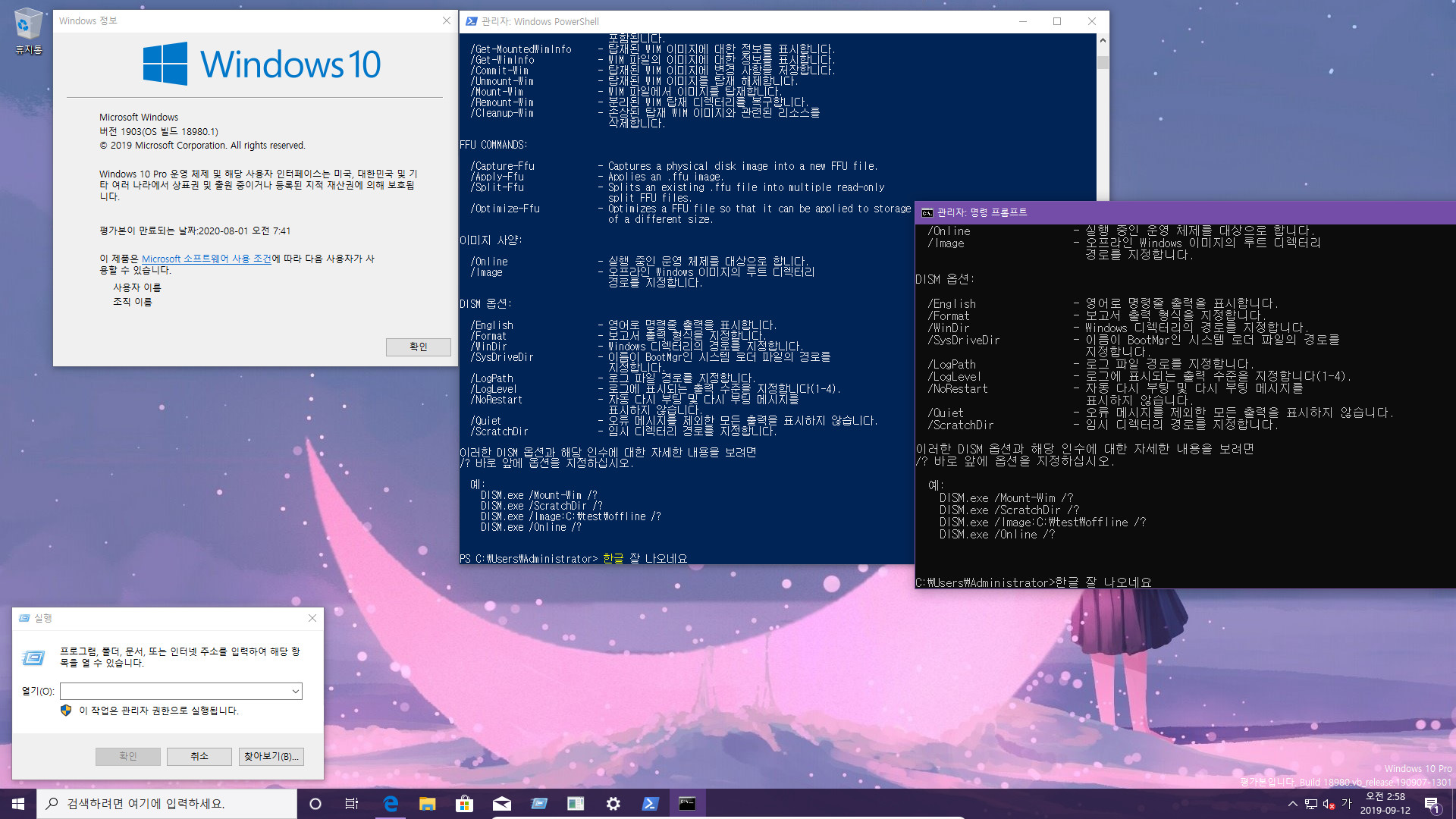Click the 열기 input field in Run dialog
Screen dimensions: 1456x819
pos(174,691)
